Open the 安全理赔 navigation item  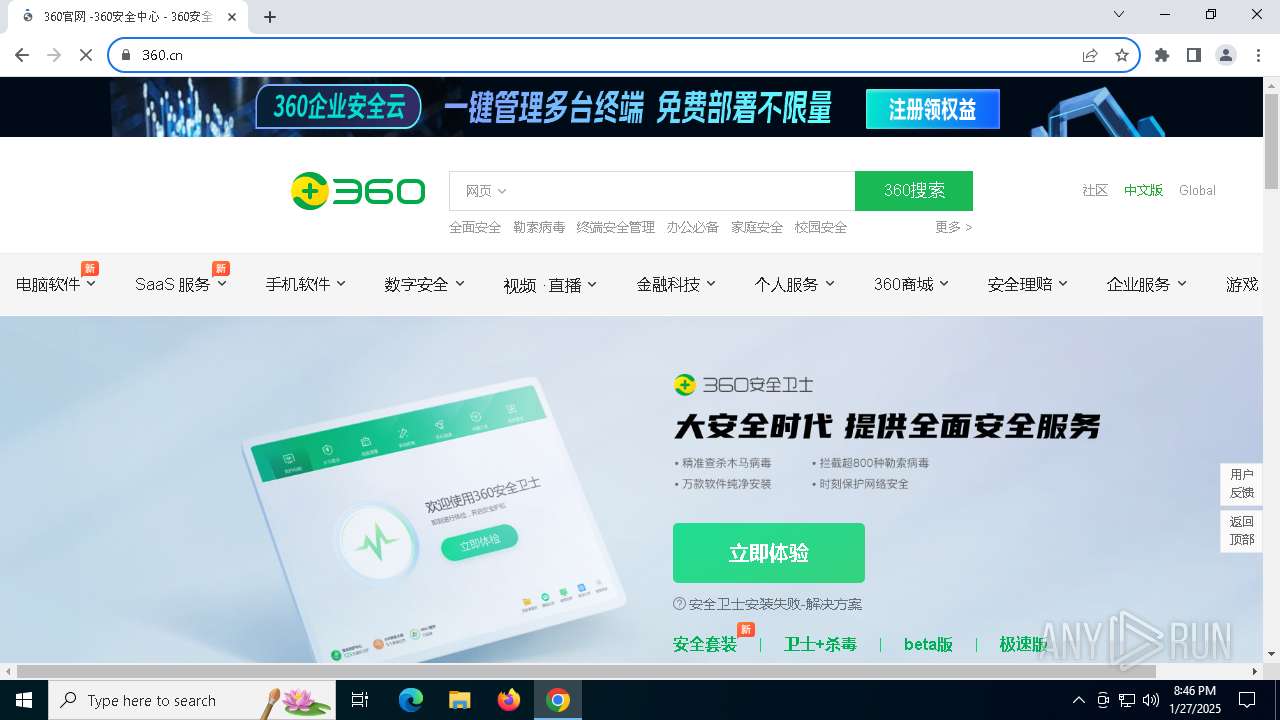tap(1027, 284)
